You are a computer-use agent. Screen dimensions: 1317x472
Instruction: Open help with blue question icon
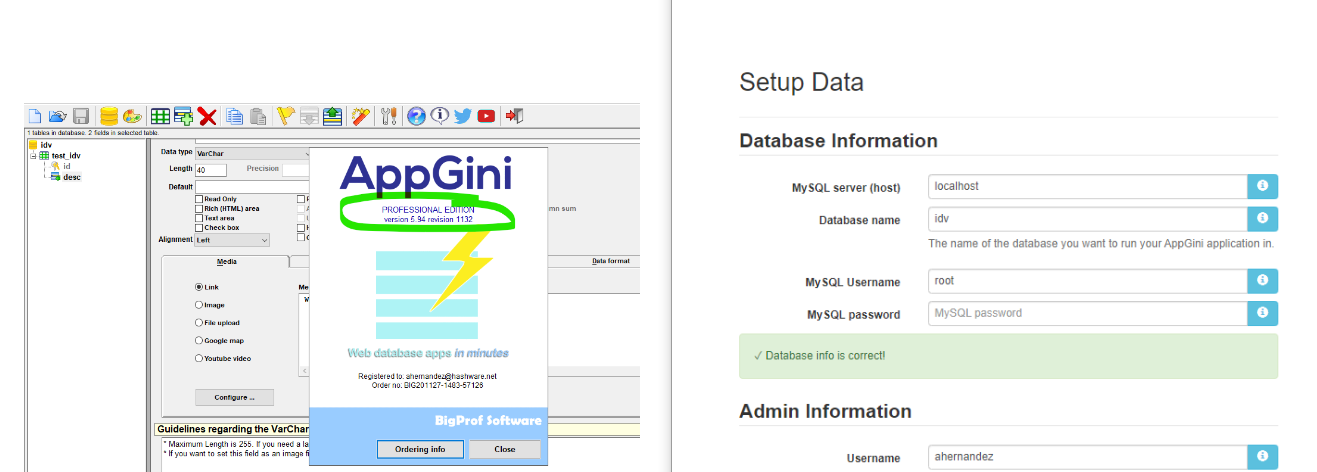pos(416,116)
